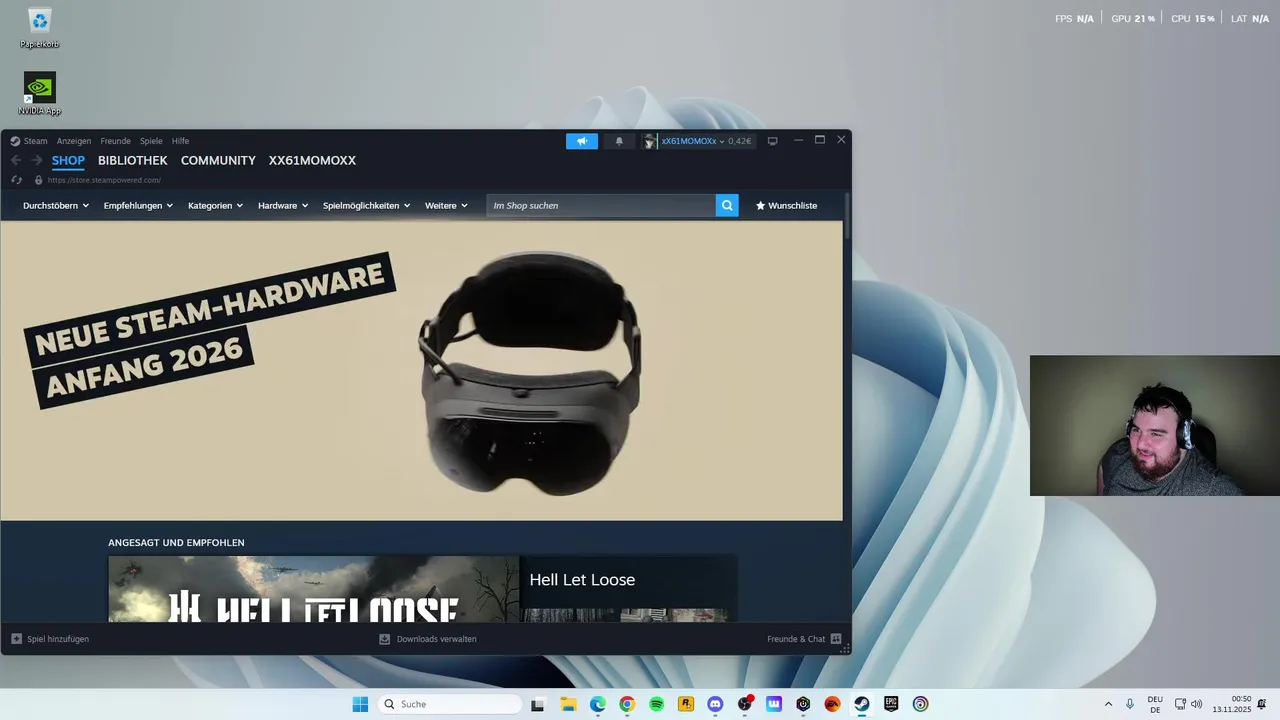Show hidden system tray icons
Screen dimensions: 1280x720
[x=1108, y=704]
